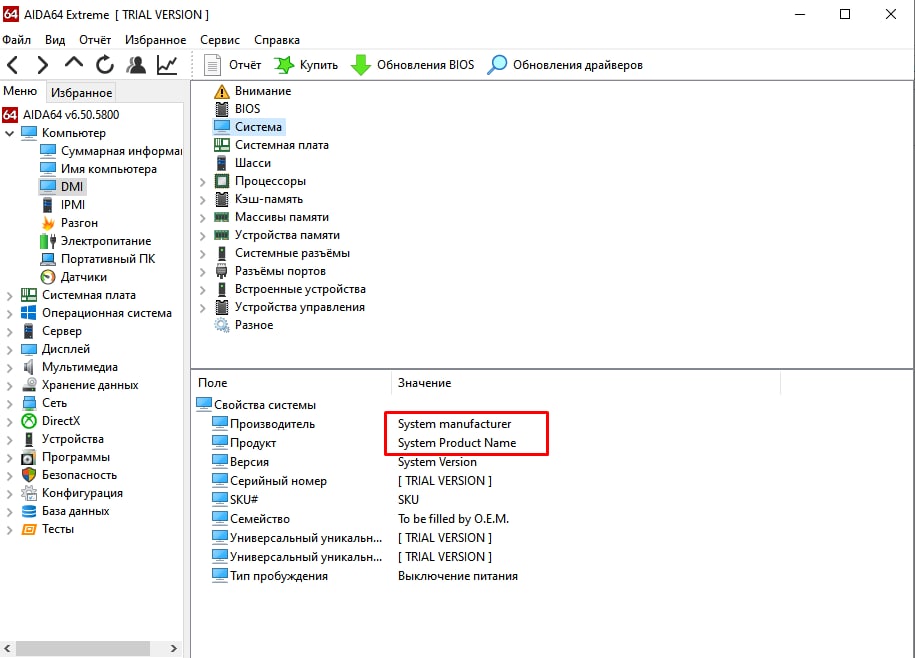Image resolution: width=915 pixels, height=658 pixels.
Task: Open the Избранное menu in menu bar
Action: point(155,40)
